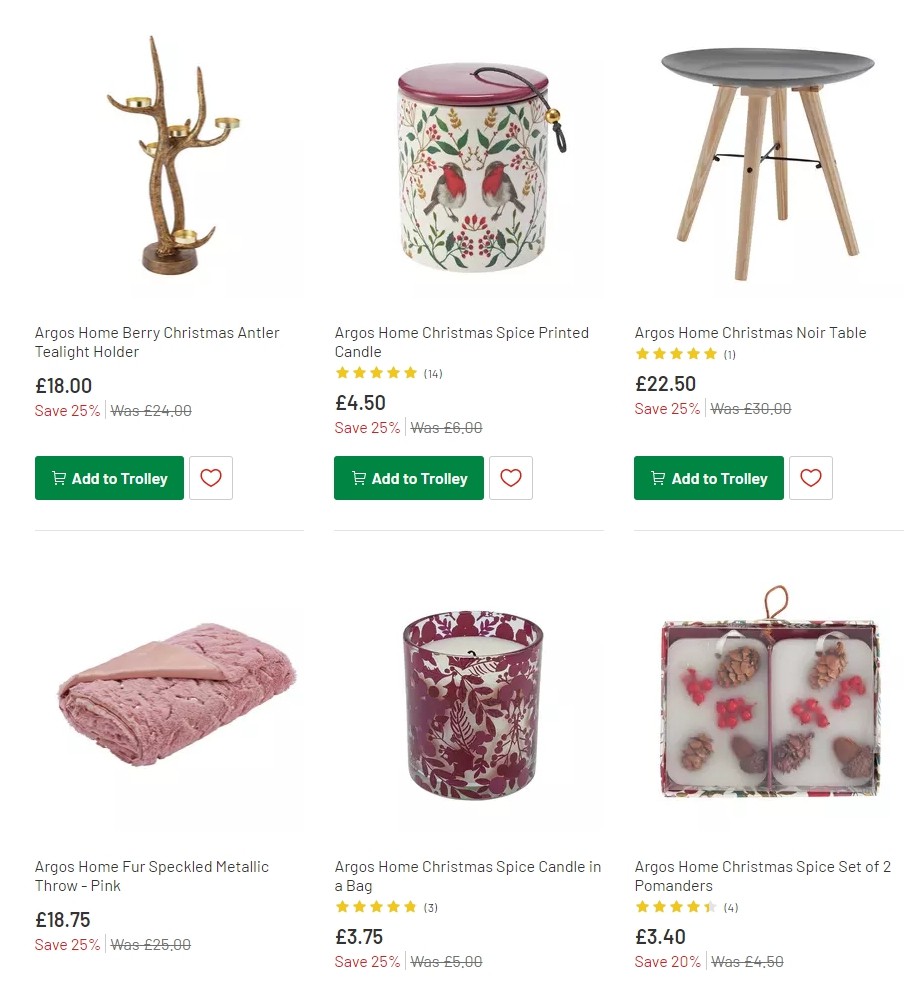Open the Antler Tealight Holder product link
Screen dimensions: 915x983
pos(157,342)
